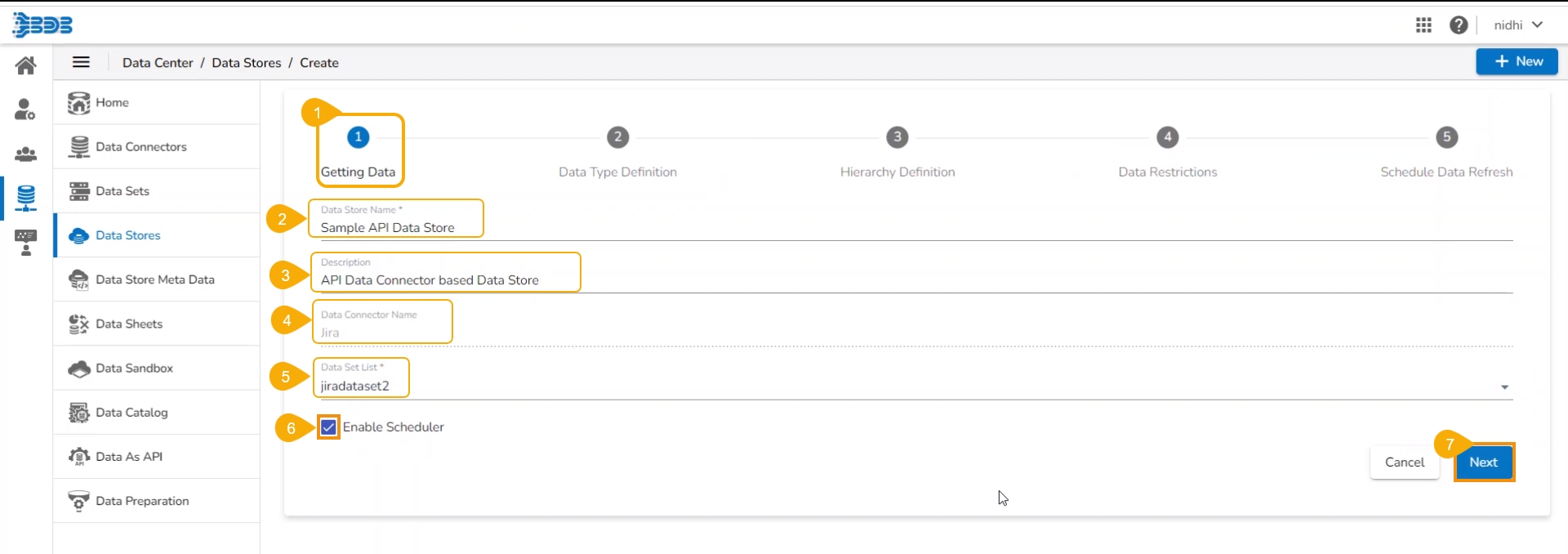Open the user settings icon in left rail
The width and height of the screenshot is (1568, 554).
[x=25, y=109]
